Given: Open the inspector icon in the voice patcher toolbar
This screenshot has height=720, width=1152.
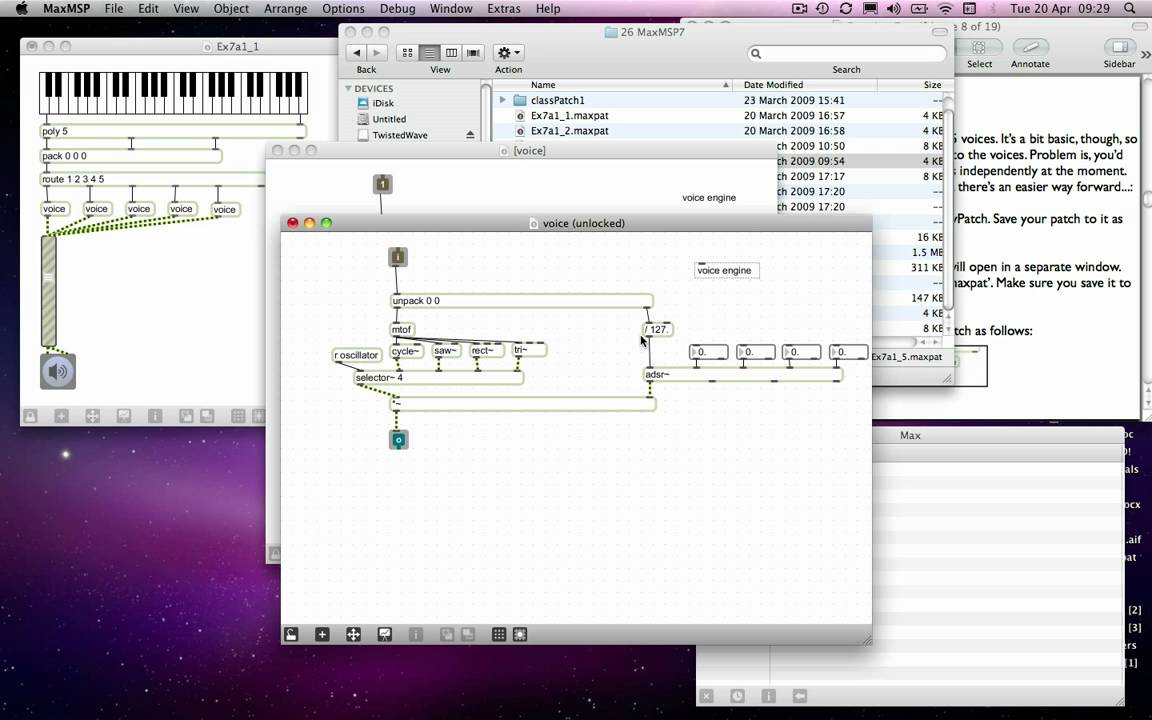Looking at the screenshot, I should pyautogui.click(x=415, y=634).
